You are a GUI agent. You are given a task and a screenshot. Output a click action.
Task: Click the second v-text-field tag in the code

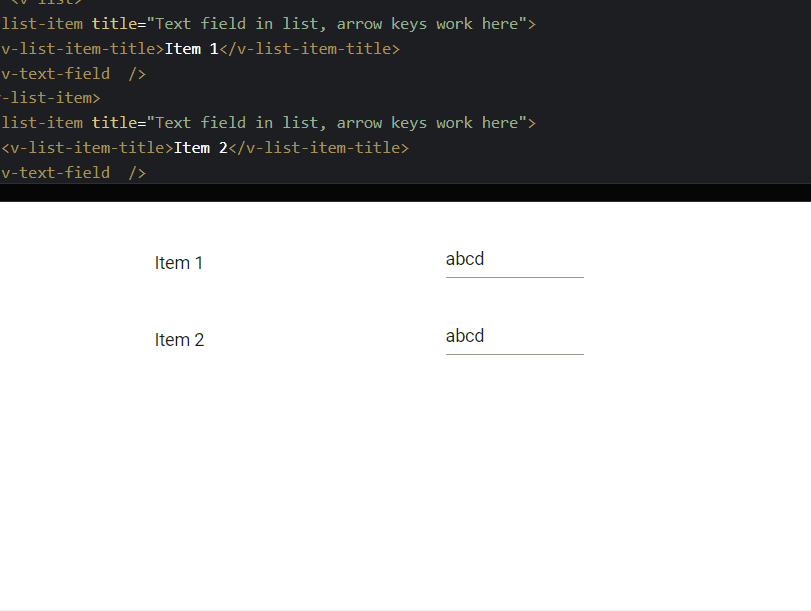(x=55, y=172)
